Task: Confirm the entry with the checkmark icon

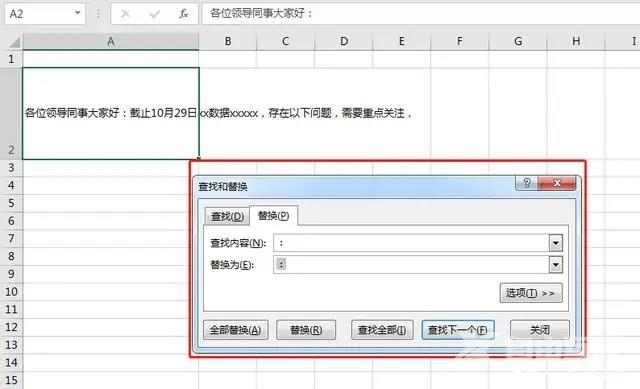Action: [x=155, y=14]
